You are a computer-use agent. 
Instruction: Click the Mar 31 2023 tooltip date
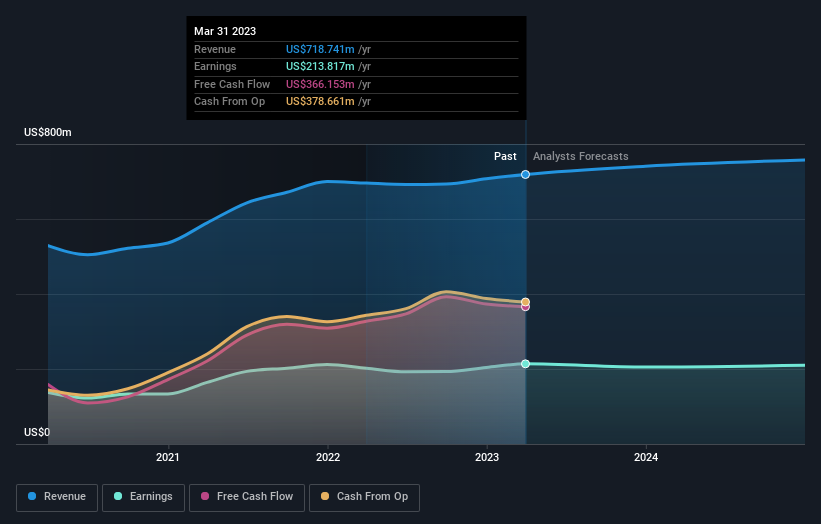(x=225, y=31)
